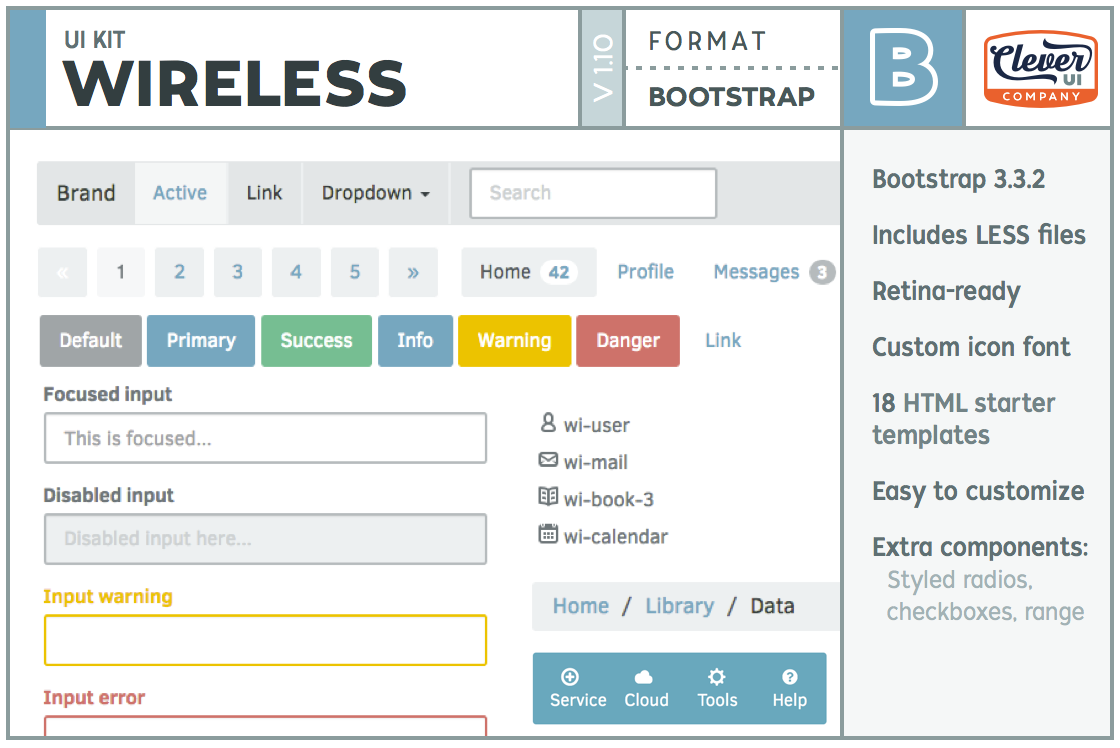Select page 4 in pagination
The height and width of the screenshot is (748, 1120).
tap(296, 272)
